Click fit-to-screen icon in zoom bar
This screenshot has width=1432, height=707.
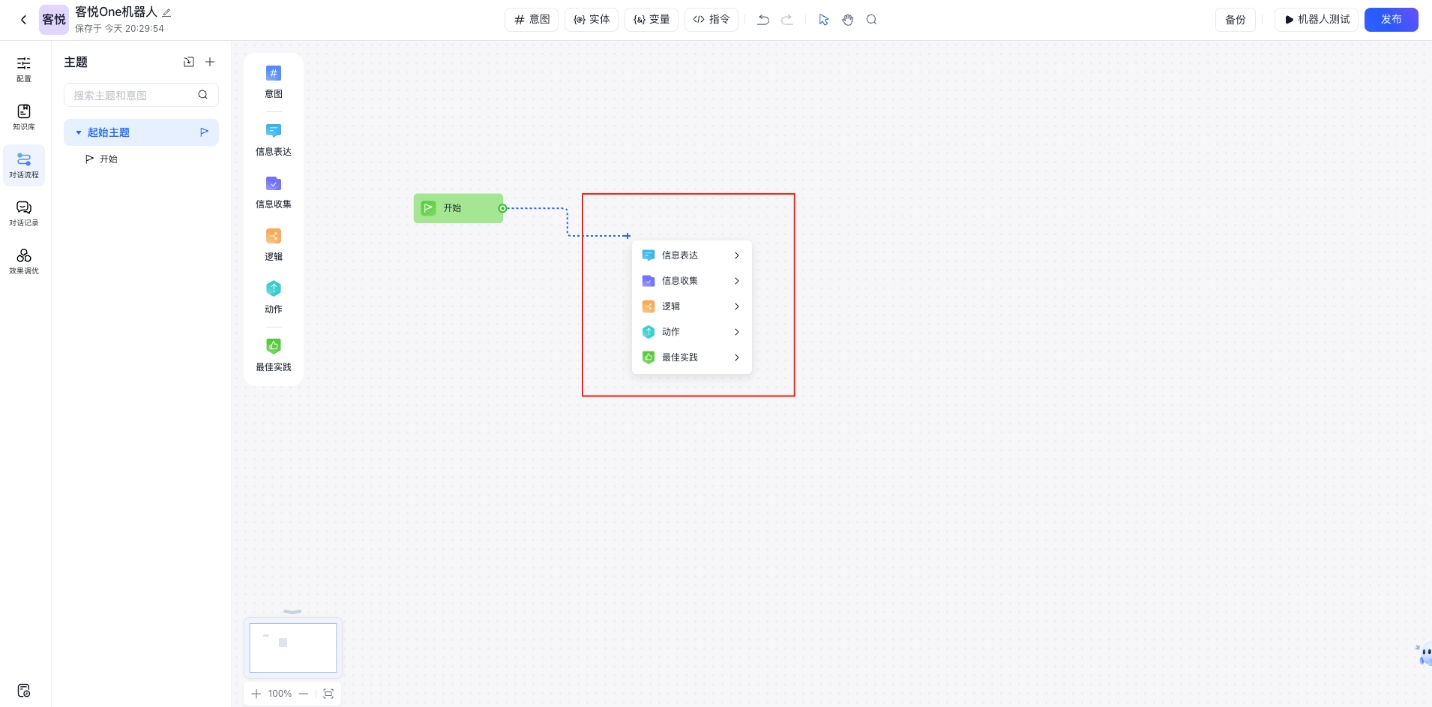pos(328,694)
